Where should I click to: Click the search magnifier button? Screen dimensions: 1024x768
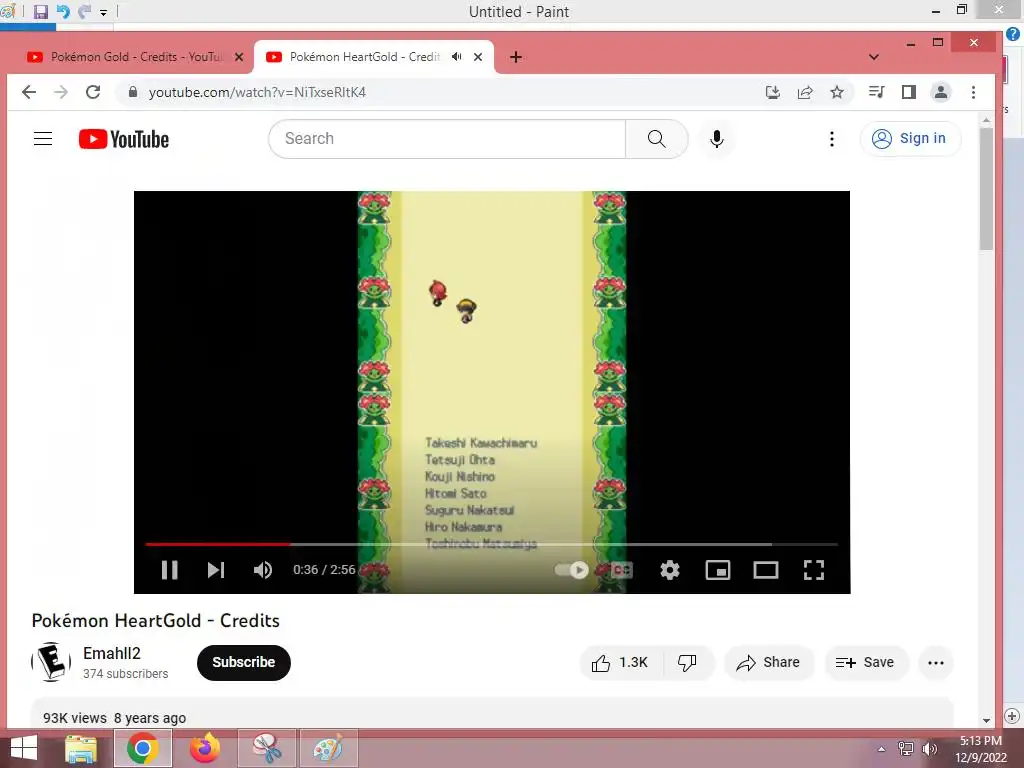(656, 138)
